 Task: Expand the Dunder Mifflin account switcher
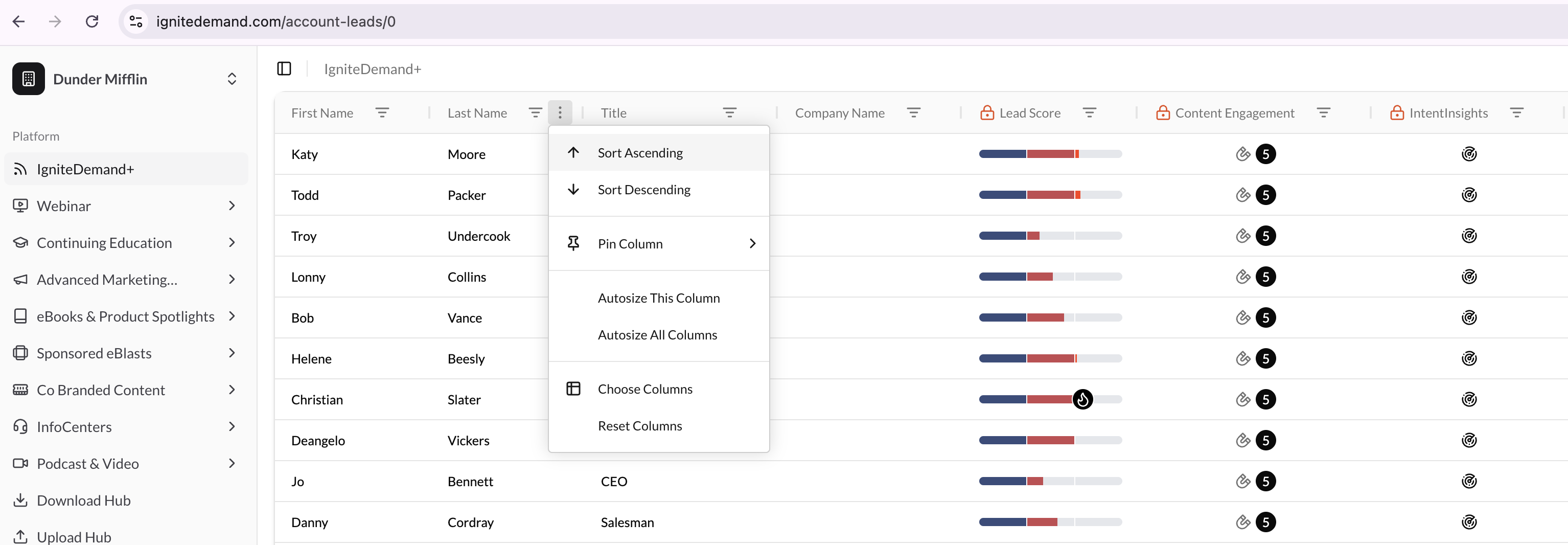[232, 79]
